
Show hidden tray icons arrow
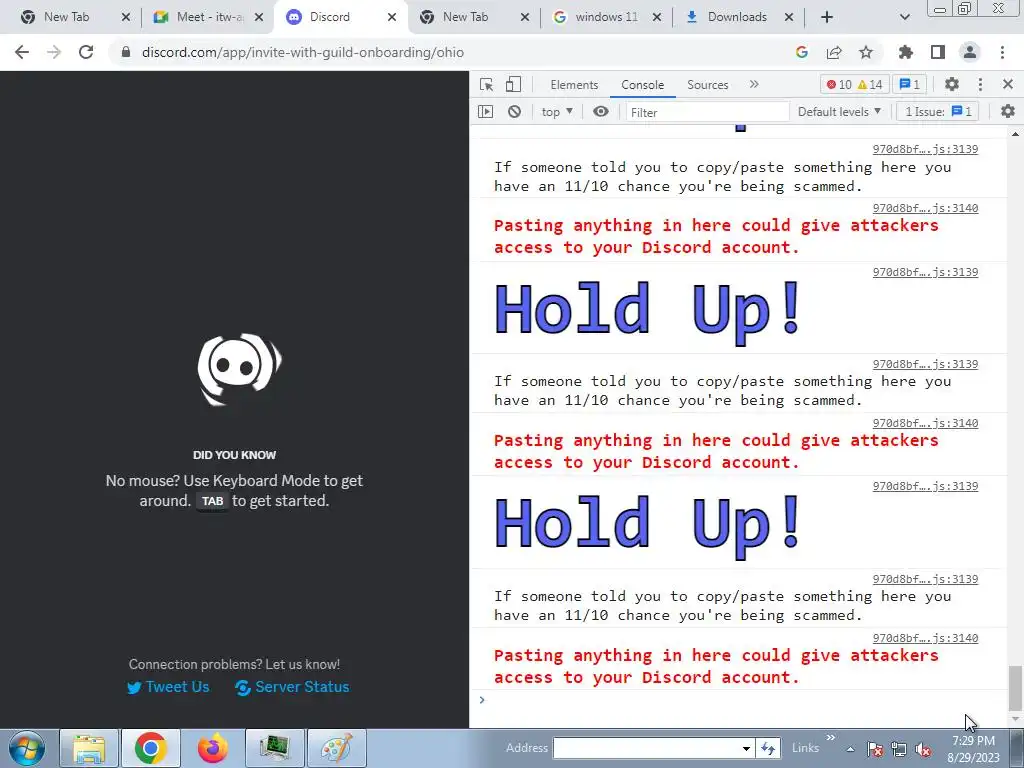[850, 749]
